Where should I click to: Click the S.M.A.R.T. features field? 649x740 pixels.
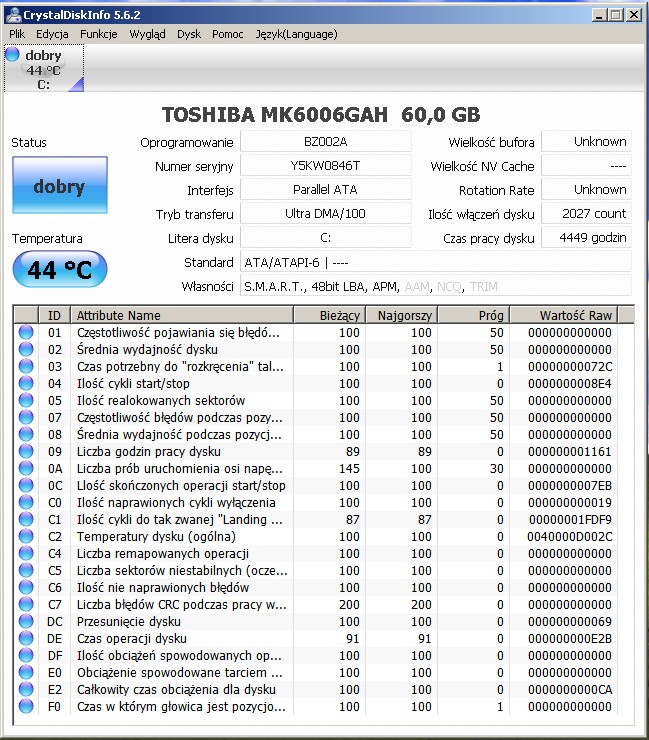point(436,286)
